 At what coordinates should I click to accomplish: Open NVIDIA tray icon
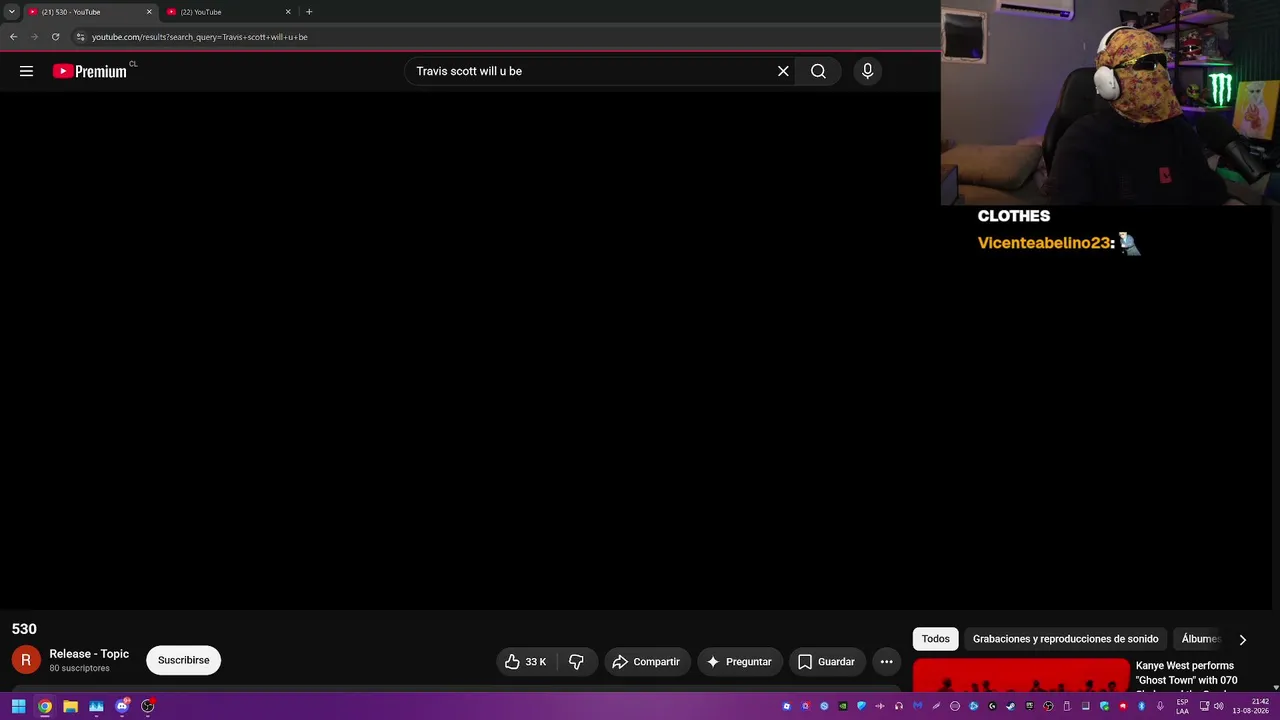[x=843, y=706]
